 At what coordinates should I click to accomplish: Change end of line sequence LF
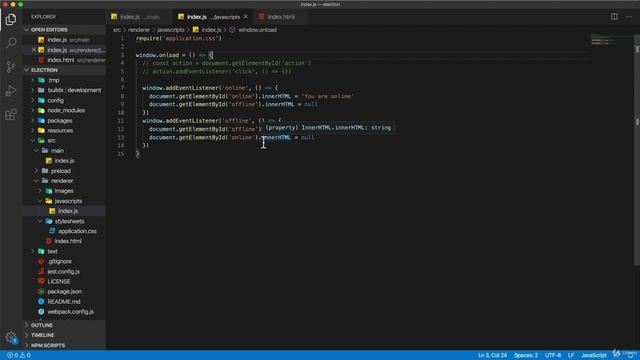click(x=571, y=355)
